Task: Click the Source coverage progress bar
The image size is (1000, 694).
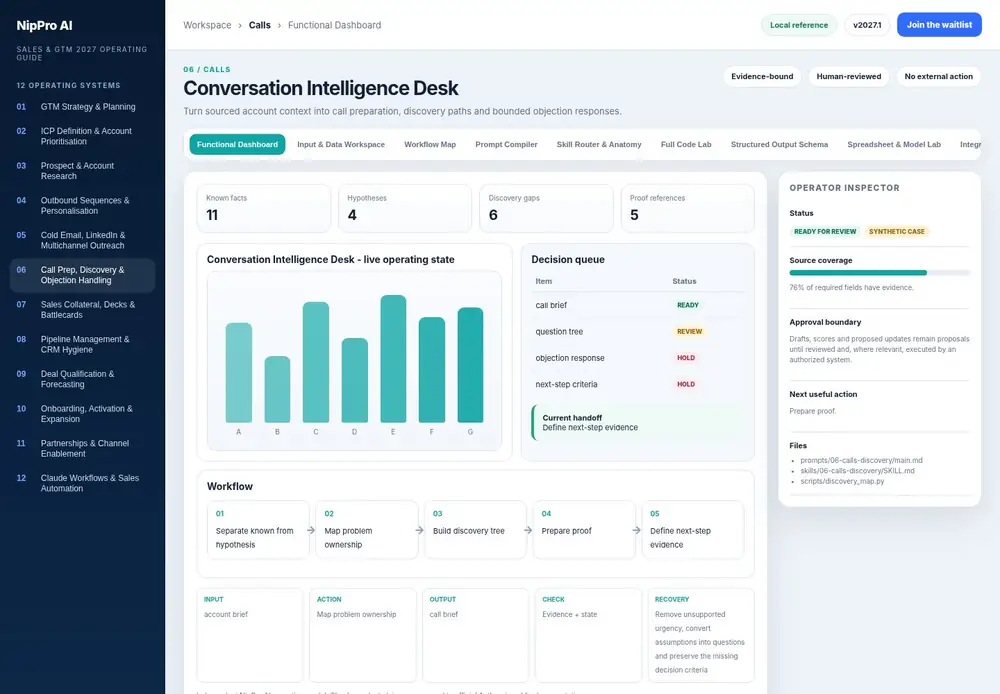Action: point(879,272)
